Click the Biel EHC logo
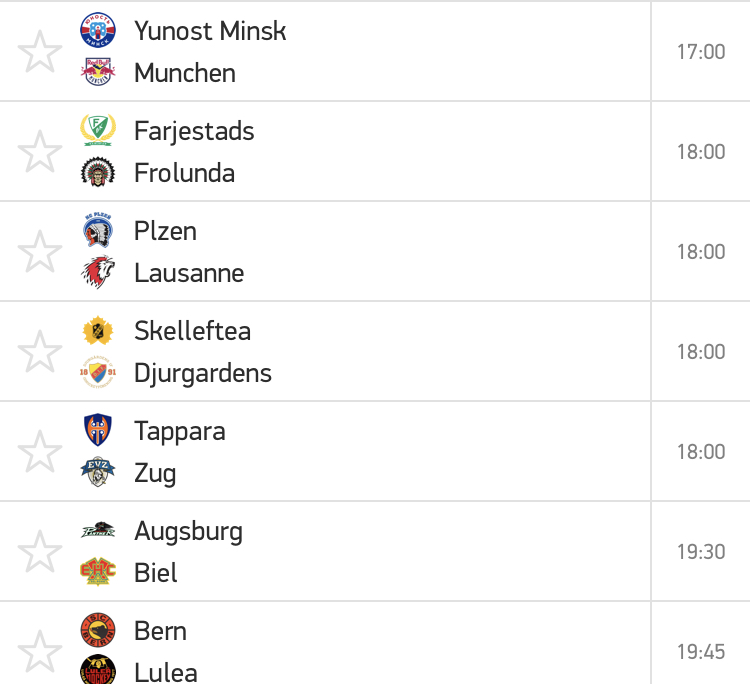The image size is (750, 684). pos(98,572)
